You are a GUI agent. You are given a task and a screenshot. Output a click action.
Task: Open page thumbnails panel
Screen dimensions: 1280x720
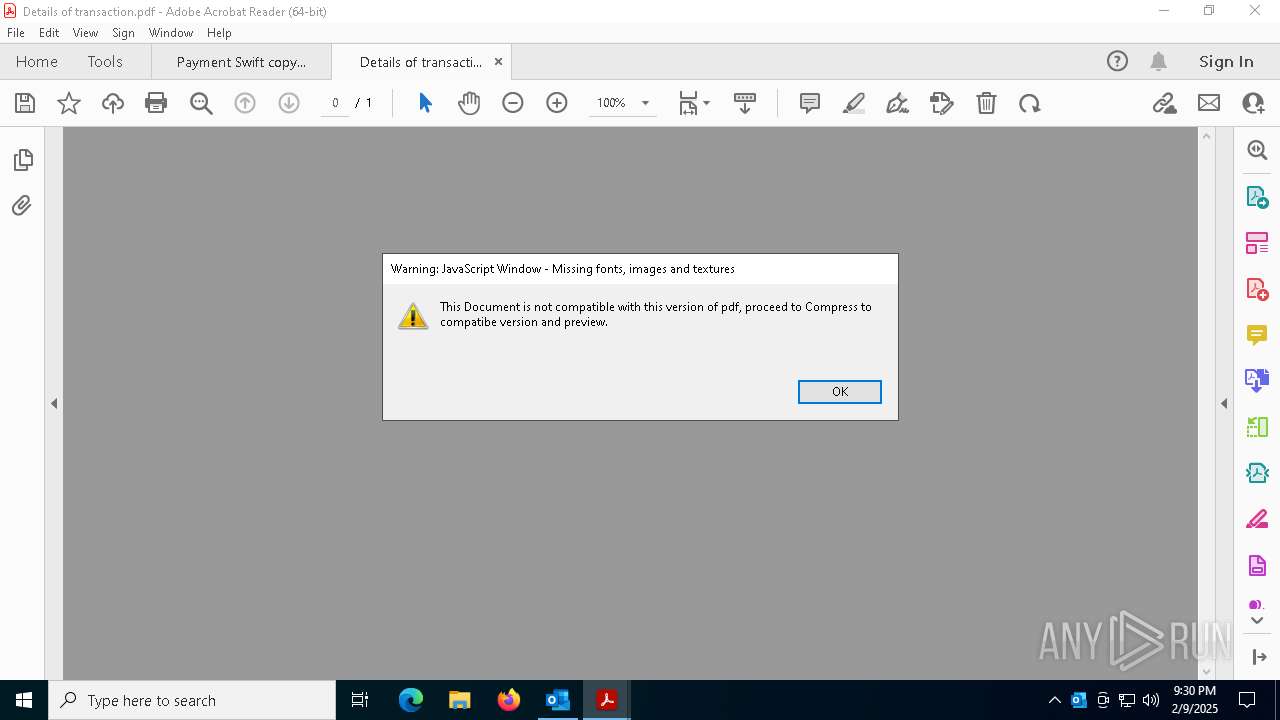23,160
